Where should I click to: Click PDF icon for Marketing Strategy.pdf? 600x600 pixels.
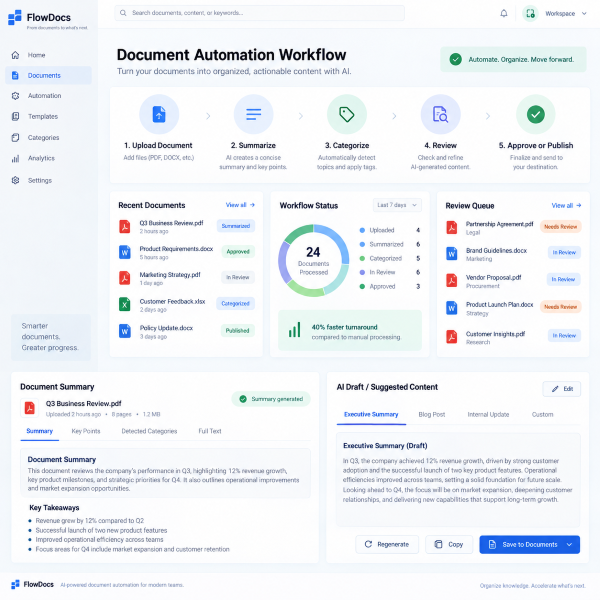124,278
